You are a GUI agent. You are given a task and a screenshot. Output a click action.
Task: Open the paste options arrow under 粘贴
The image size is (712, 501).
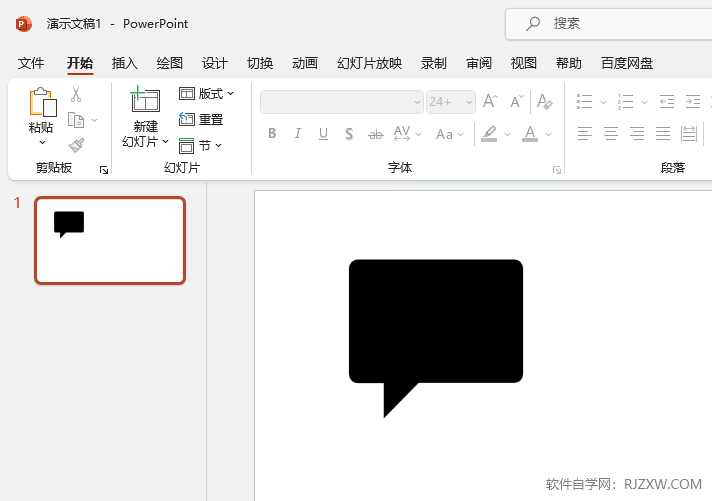(x=42, y=142)
